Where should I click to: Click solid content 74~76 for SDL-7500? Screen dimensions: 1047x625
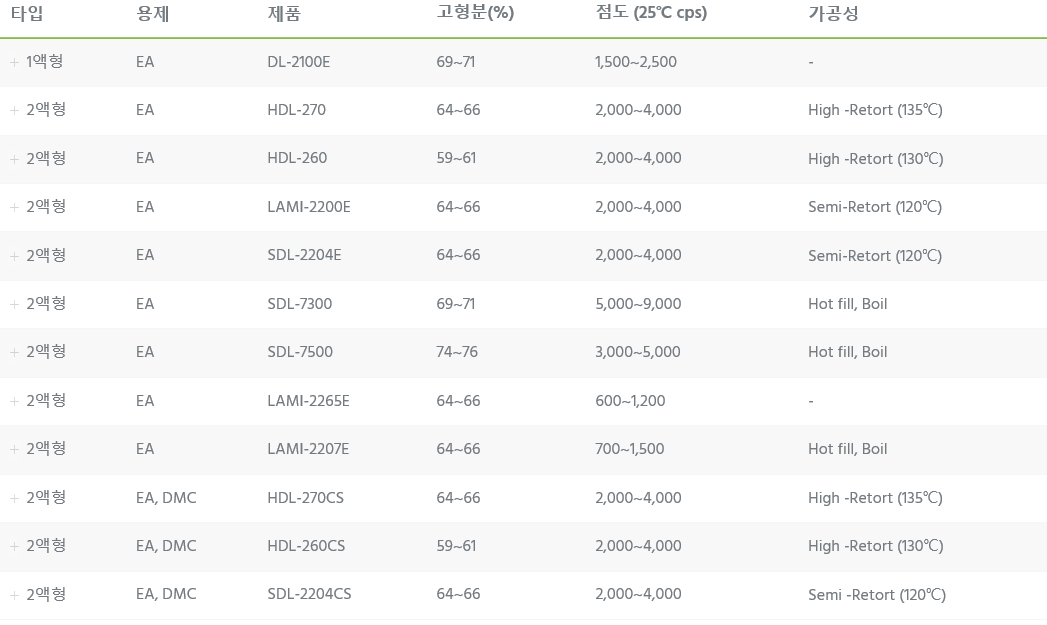coord(457,352)
